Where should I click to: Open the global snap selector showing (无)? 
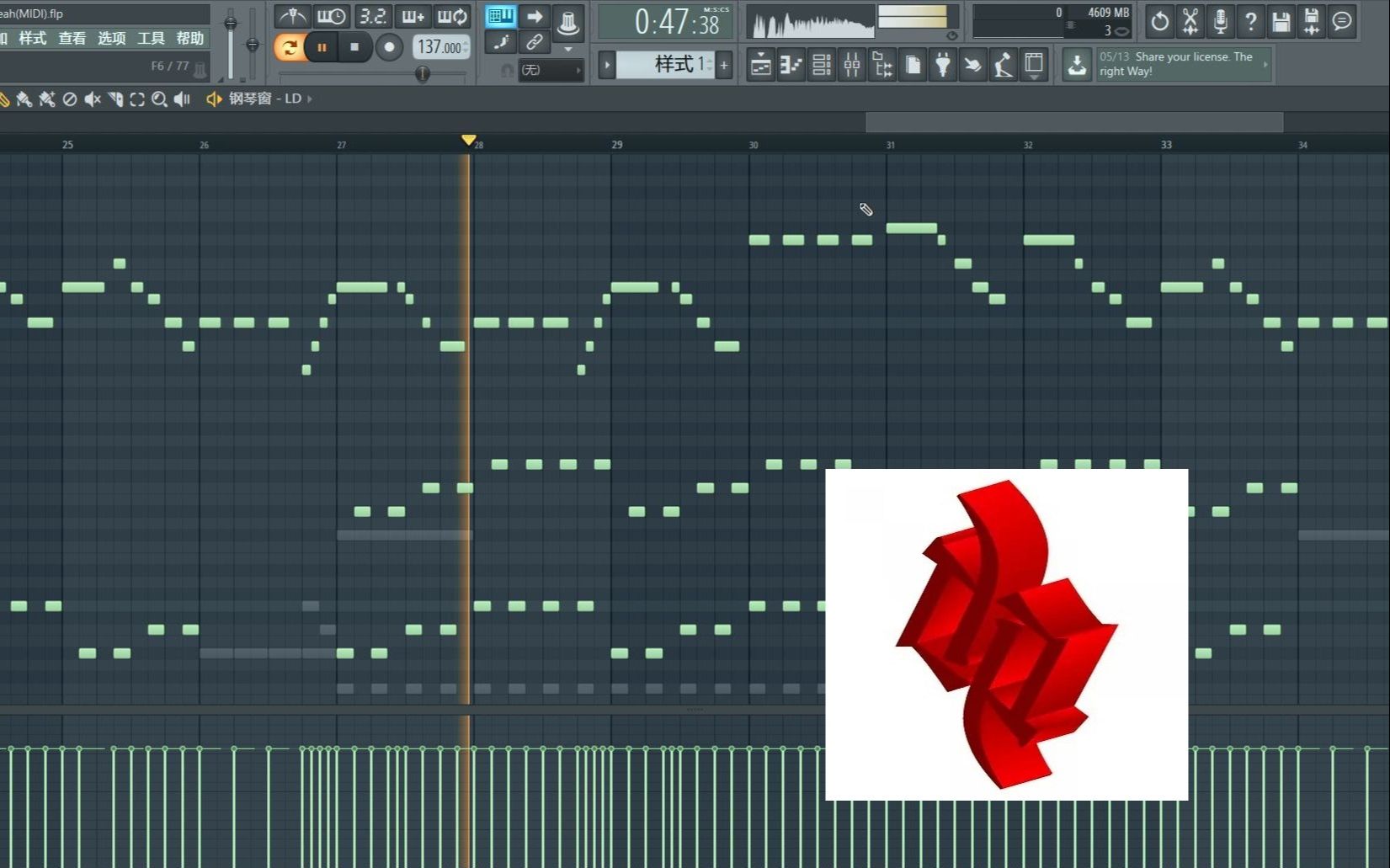point(551,71)
